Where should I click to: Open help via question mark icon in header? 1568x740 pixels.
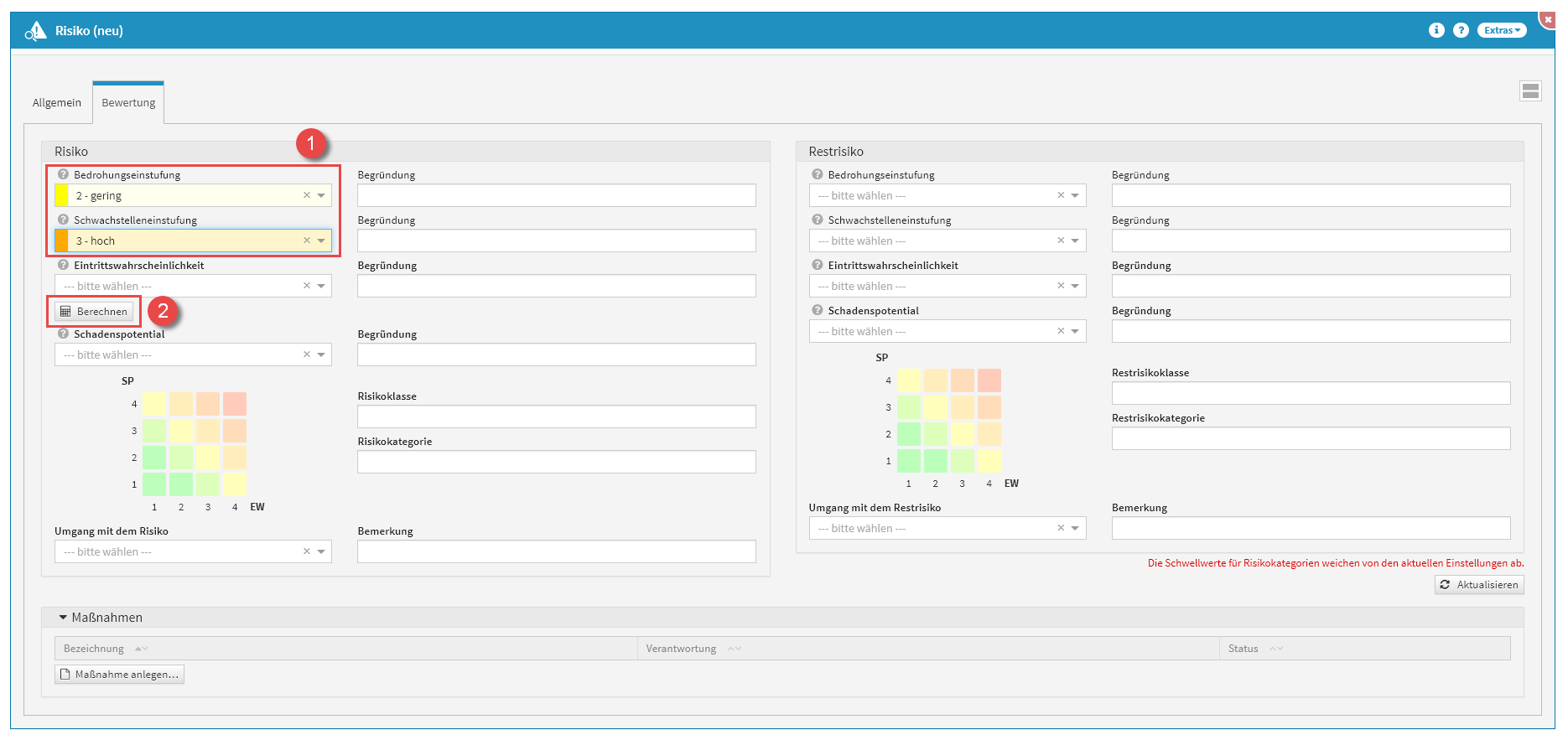(x=1461, y=30)
